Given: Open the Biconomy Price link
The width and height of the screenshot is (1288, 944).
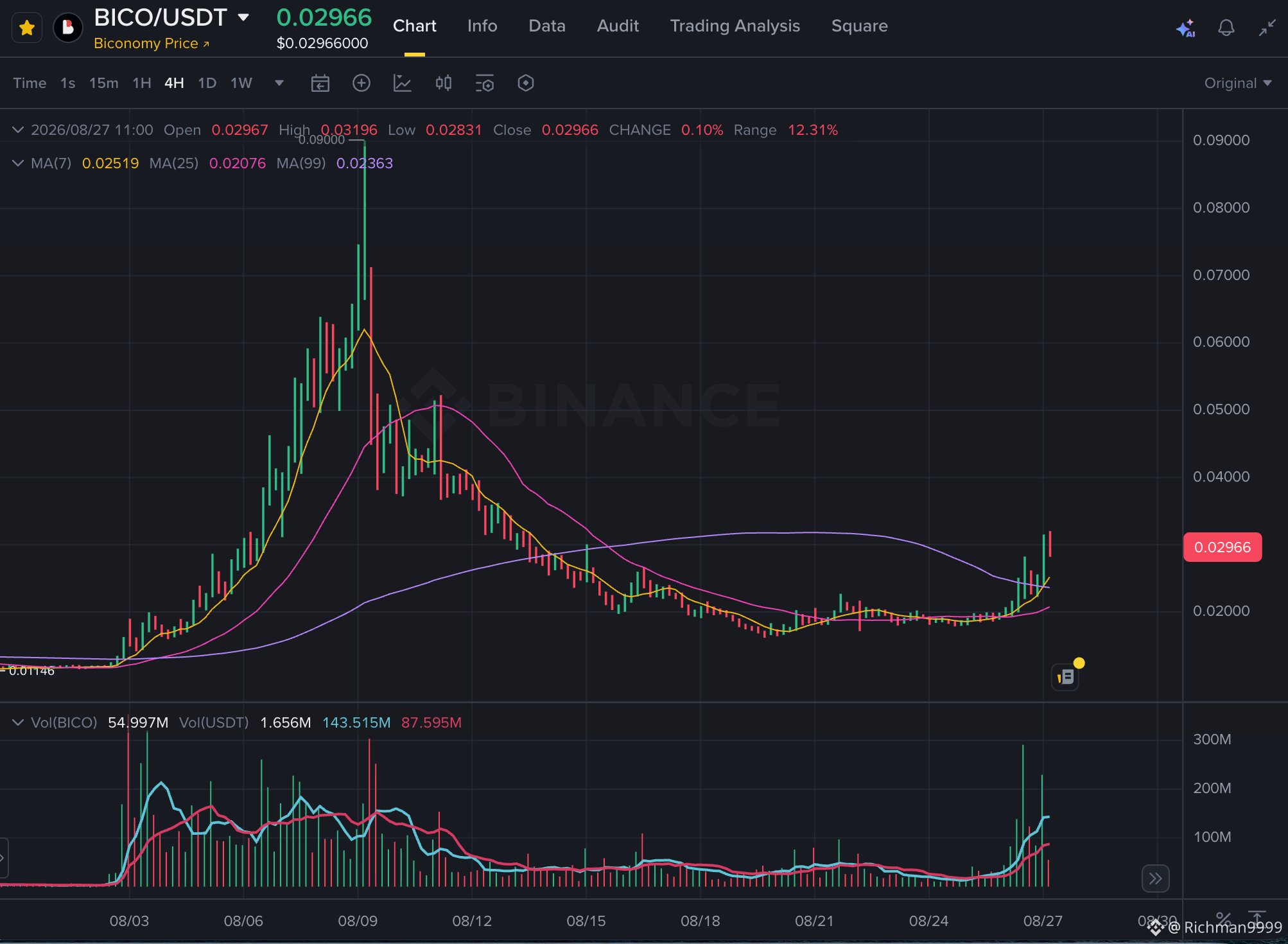Looking at the screenshot, I should coord(152,43).
